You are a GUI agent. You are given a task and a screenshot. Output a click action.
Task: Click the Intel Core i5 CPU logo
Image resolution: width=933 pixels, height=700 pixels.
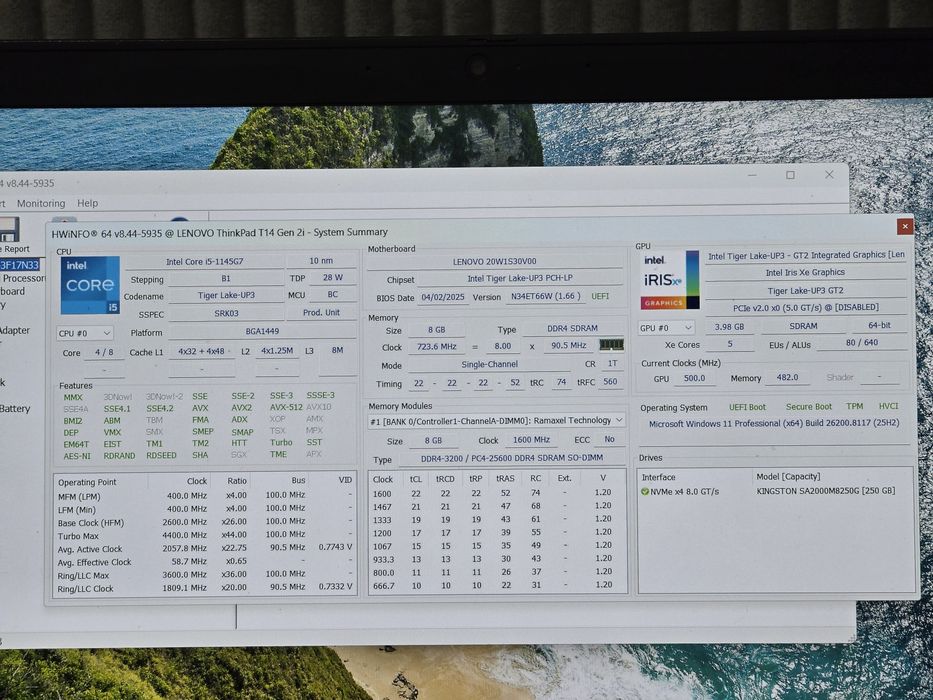90,285
